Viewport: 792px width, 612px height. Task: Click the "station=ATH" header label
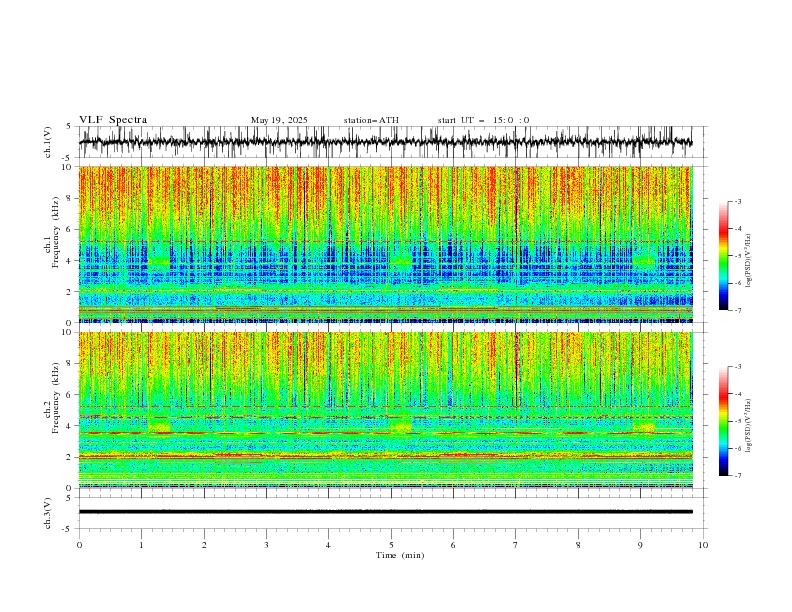(371, 120)
